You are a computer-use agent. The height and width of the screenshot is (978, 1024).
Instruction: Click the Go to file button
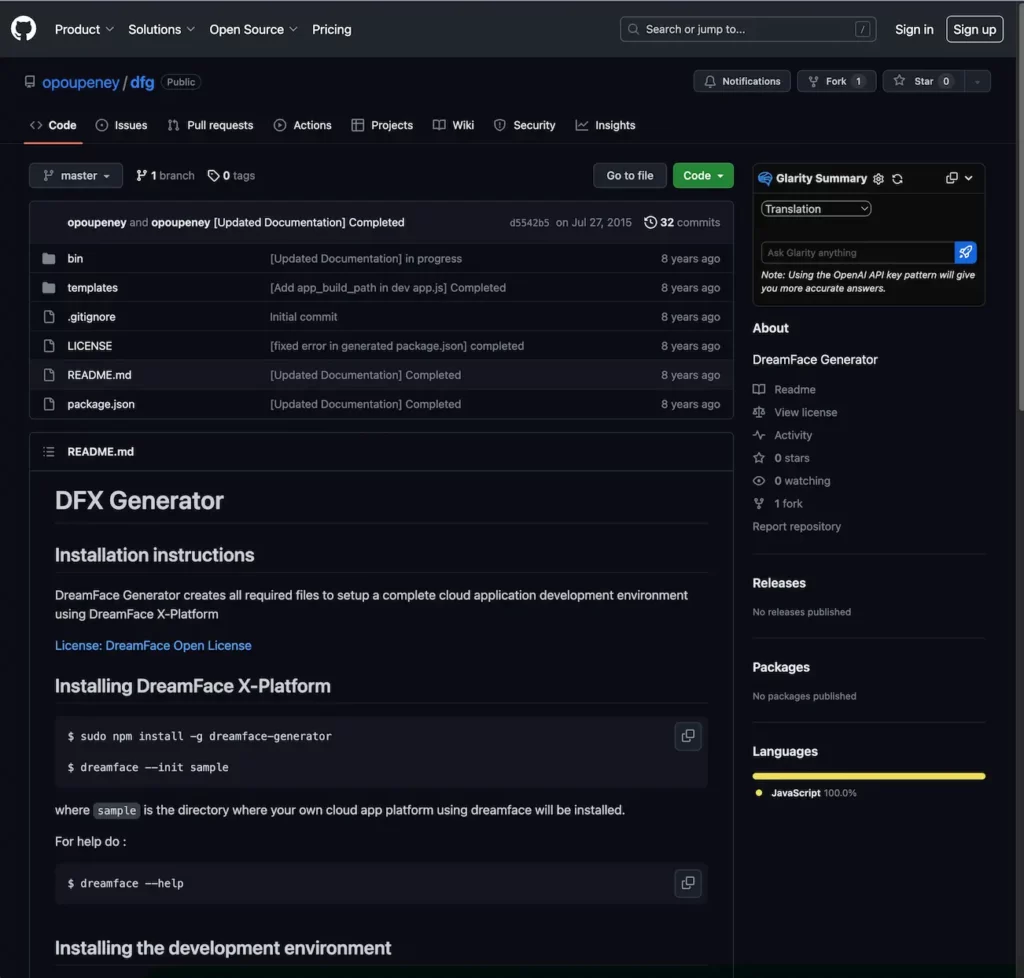629,175
